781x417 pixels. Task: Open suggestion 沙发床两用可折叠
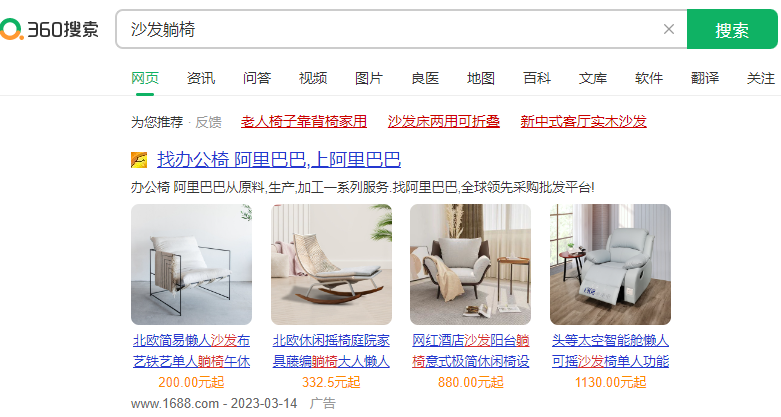pyautogui.click(x=443, y=121)
